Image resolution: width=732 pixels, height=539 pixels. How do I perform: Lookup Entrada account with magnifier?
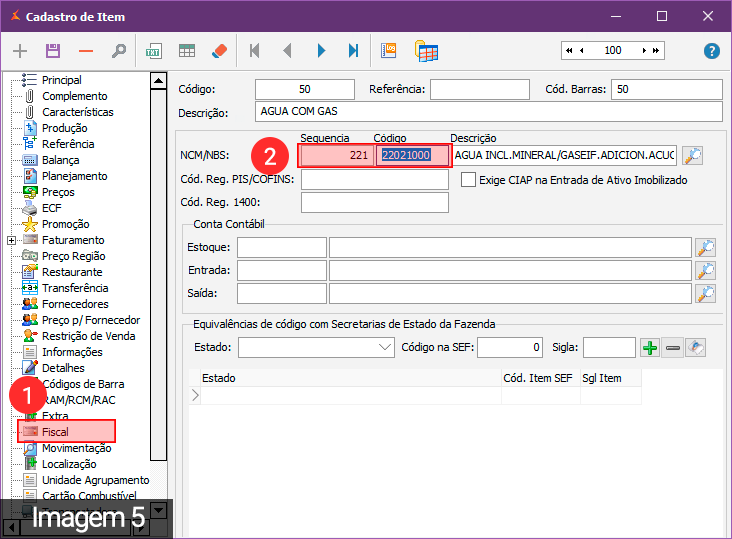click(x=705, y=270)
